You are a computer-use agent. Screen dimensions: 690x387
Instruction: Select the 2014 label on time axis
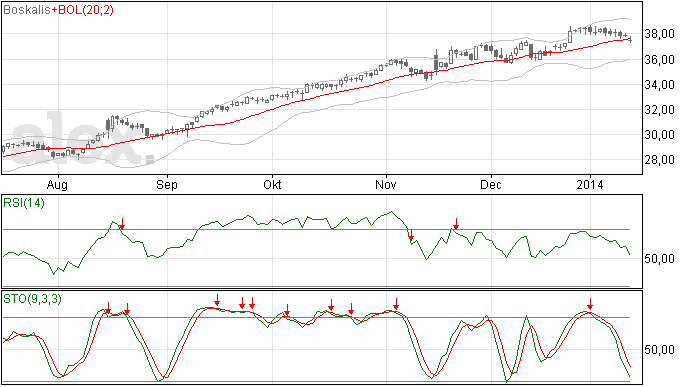tap(590, 184)
